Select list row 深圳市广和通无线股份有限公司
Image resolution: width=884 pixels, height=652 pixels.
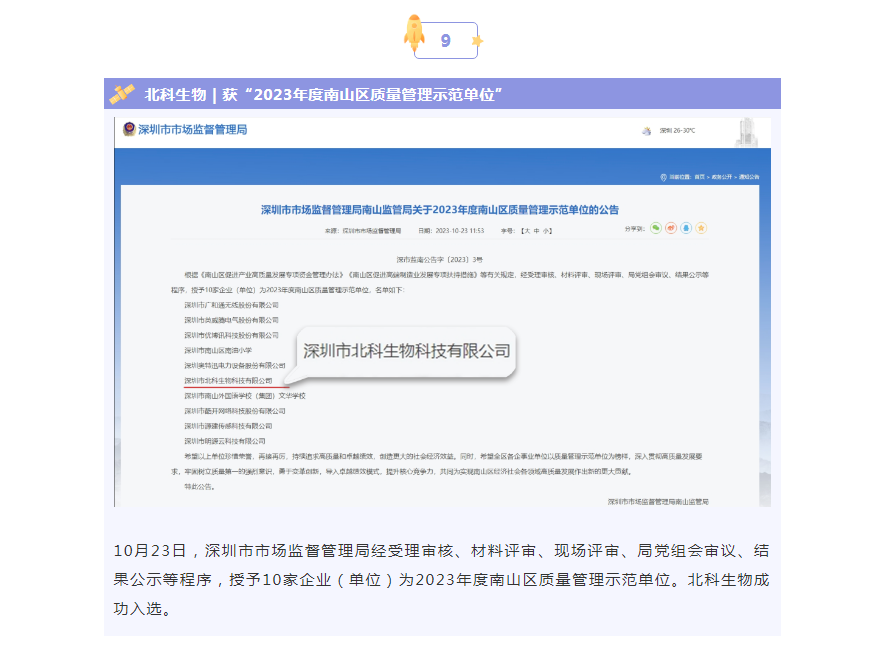point(231,305)
